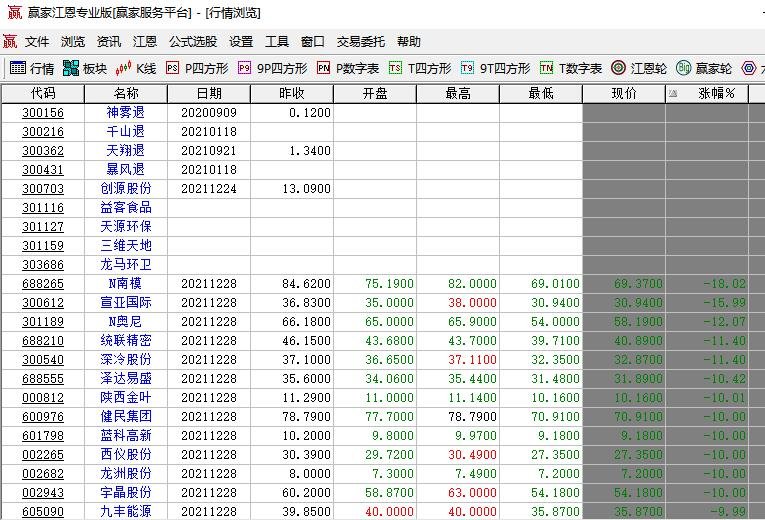The image size is (765, 520).
Task: Select the N南模 stock name
Action: point(125,283)
